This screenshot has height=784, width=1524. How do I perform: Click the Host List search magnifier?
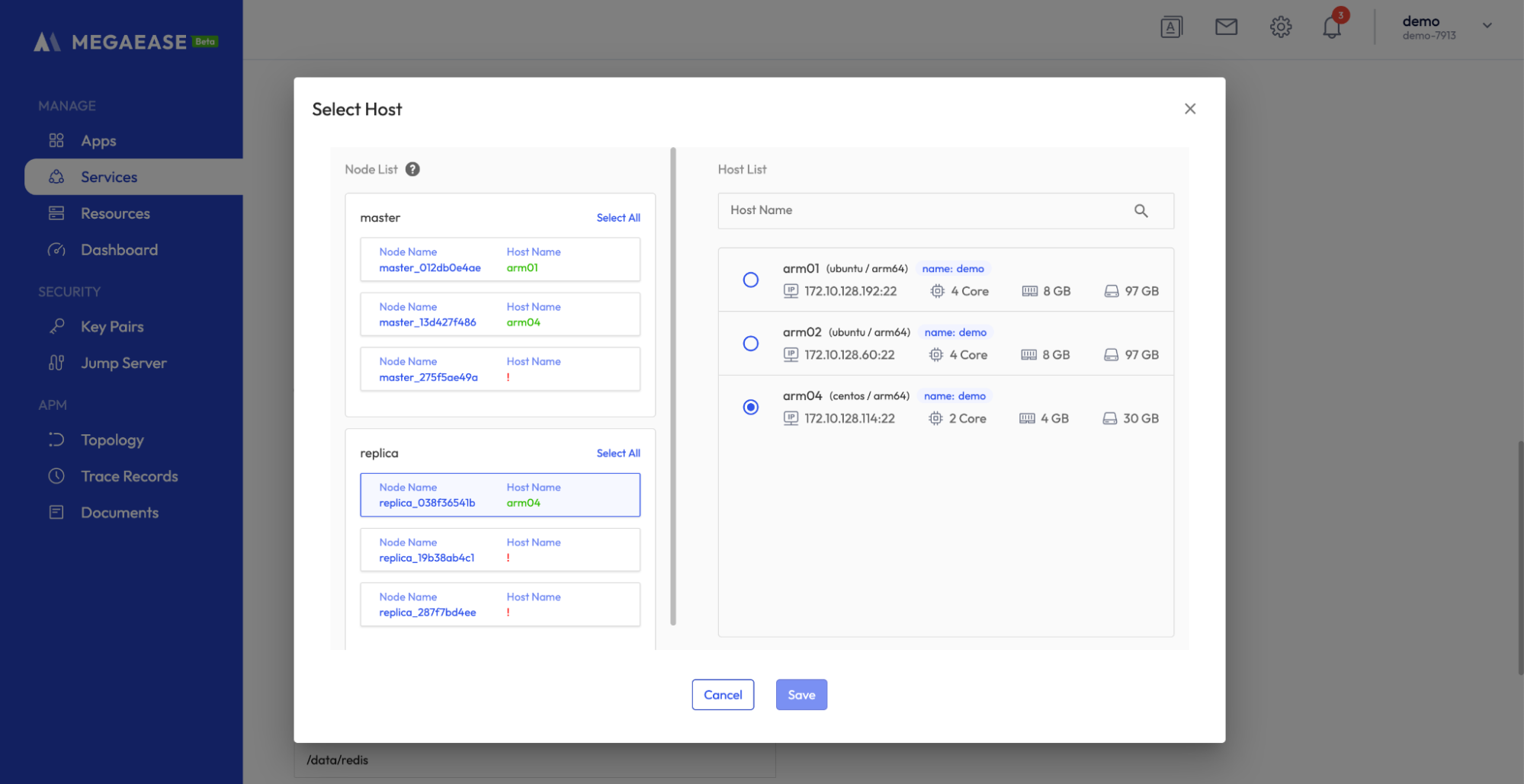pyautogui.click(x=1141, y=210)
